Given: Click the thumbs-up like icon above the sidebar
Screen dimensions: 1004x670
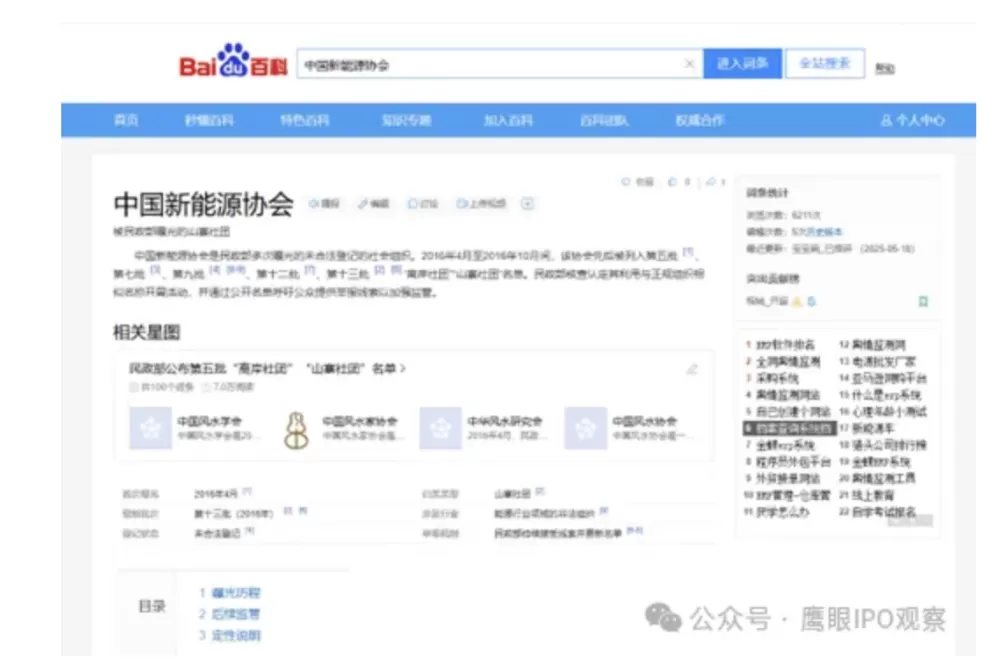Looking at the screenshot, I should 672,183.
